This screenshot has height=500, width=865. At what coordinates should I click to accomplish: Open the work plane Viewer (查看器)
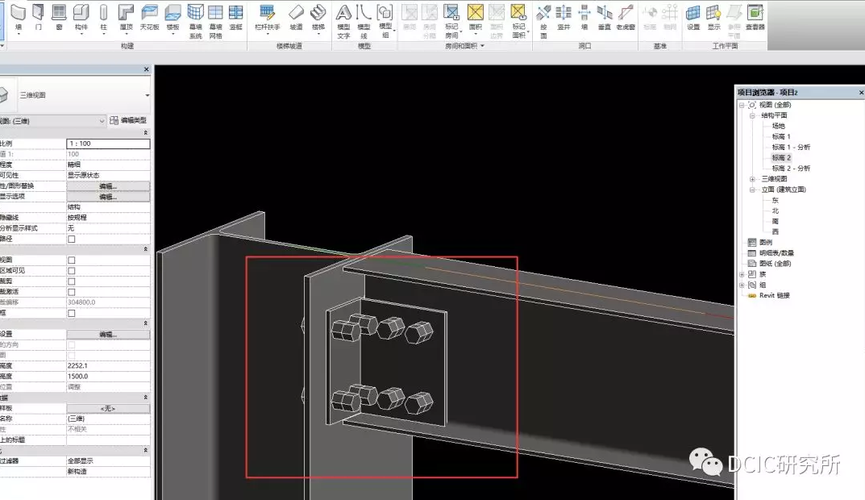pyautogui.click(x=755, y=17)
